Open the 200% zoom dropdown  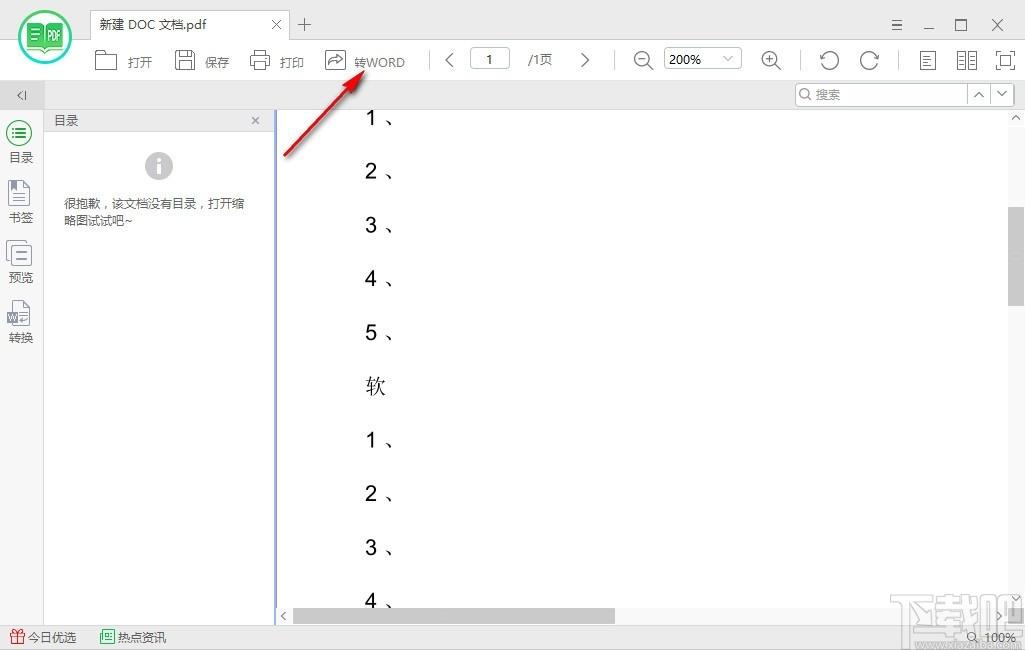point(703,59)
